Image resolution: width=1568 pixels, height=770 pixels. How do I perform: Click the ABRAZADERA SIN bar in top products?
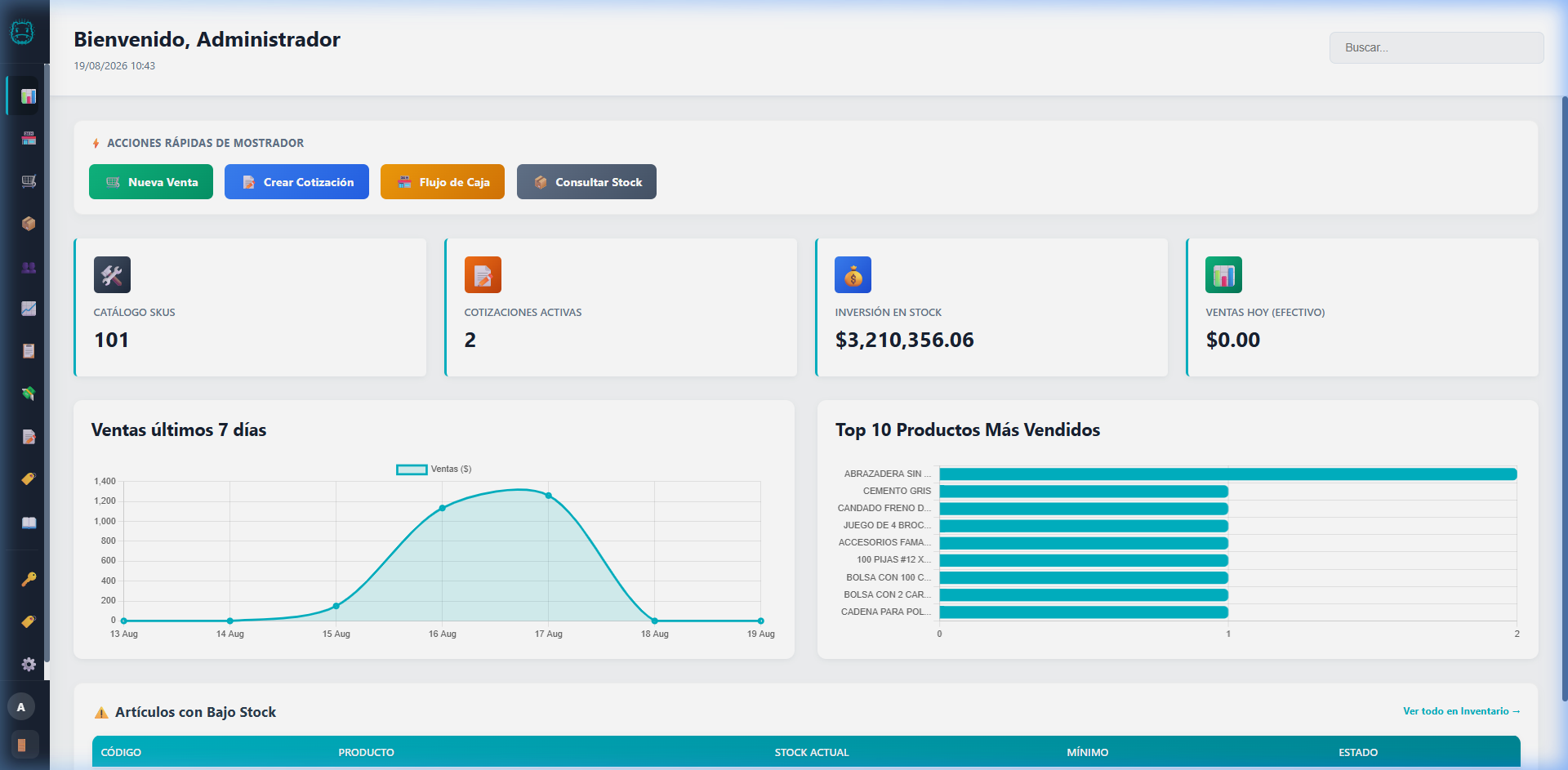pyautogui.click(x=1228, y=474)
